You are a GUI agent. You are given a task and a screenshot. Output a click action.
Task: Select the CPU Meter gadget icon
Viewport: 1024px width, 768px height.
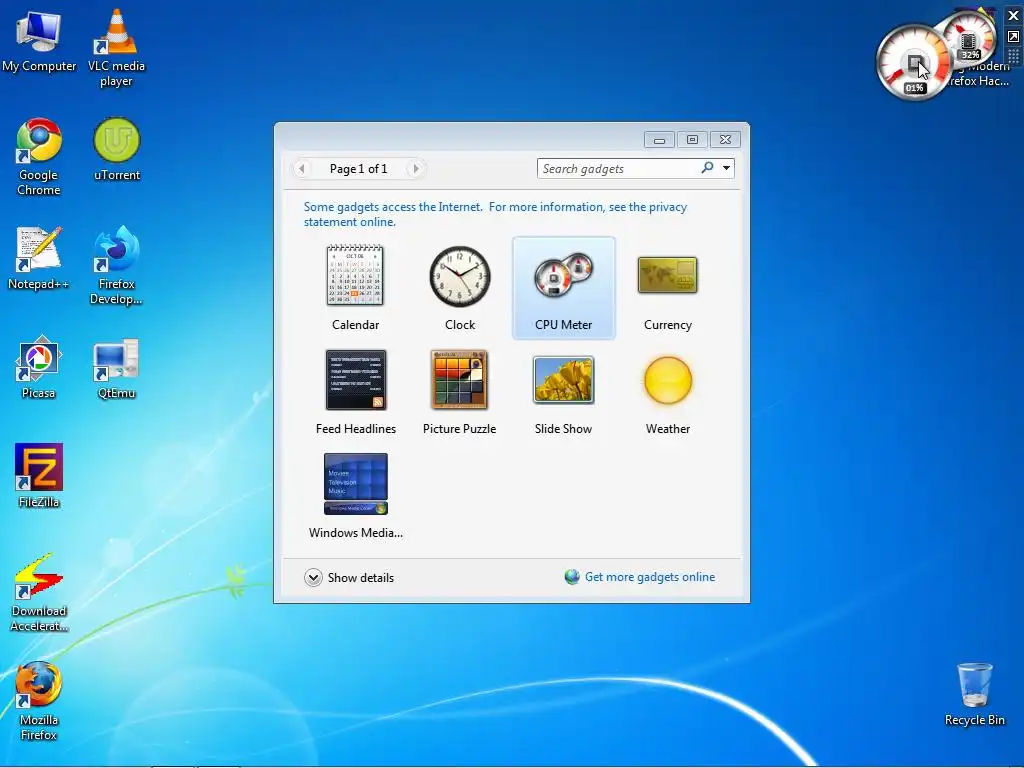click(x=563, y=276)
